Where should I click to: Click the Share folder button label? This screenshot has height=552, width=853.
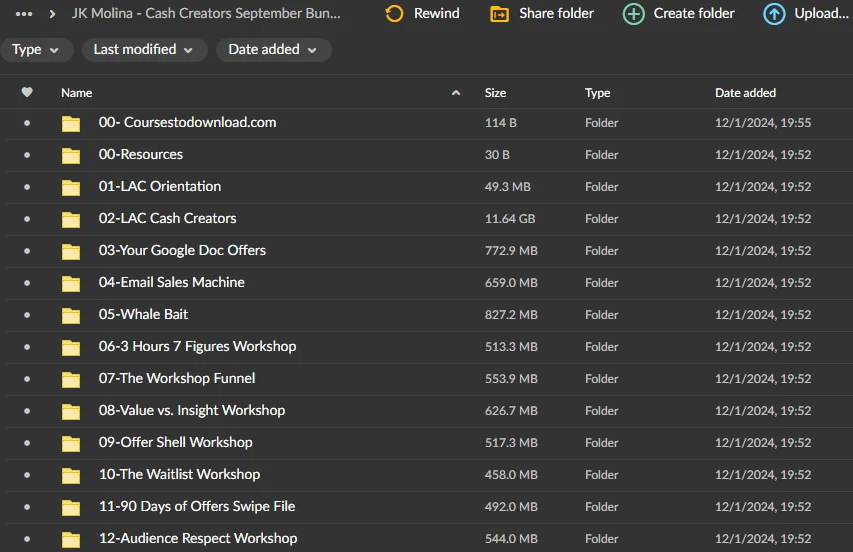[x=557, y=13]
